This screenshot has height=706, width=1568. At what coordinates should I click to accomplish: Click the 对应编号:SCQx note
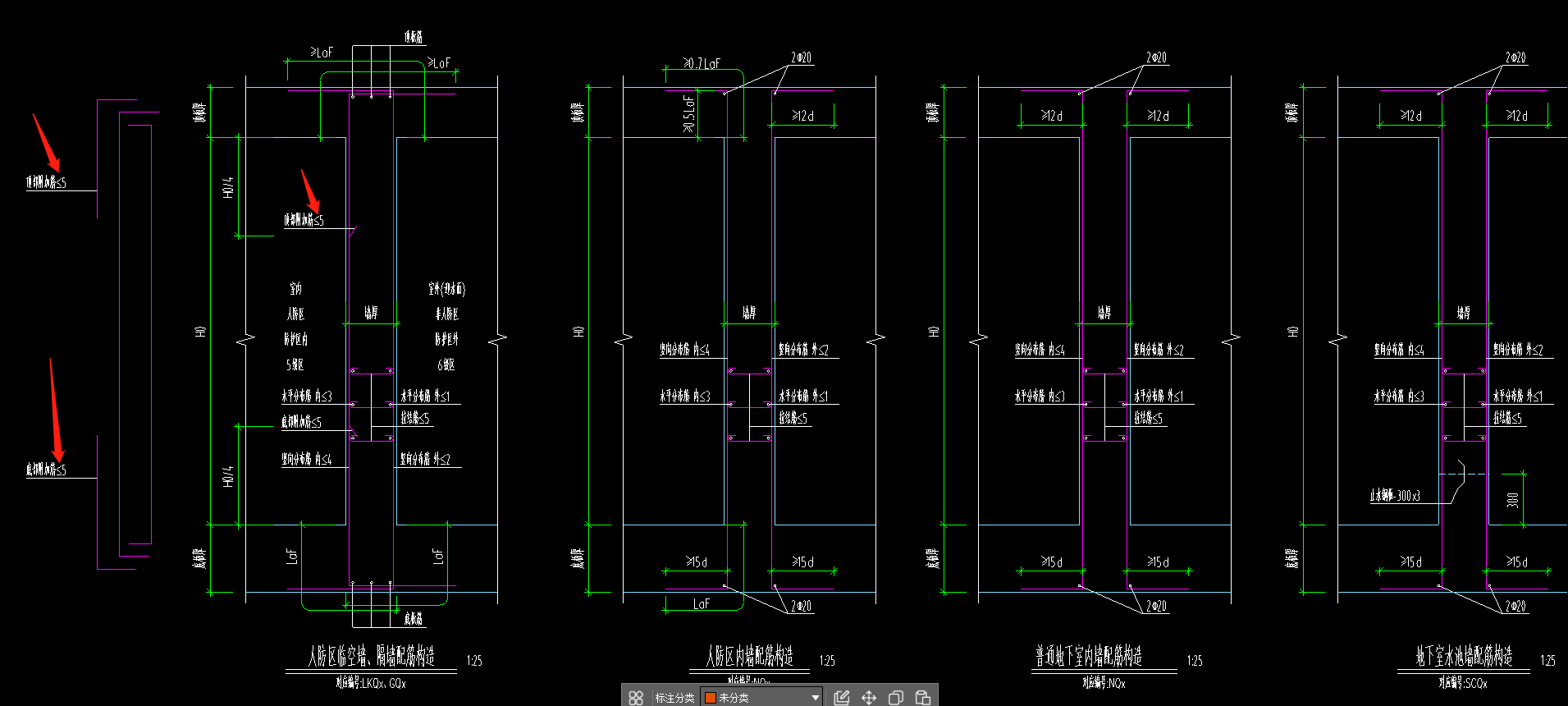pyautogui.click(x=1463, y=683)
